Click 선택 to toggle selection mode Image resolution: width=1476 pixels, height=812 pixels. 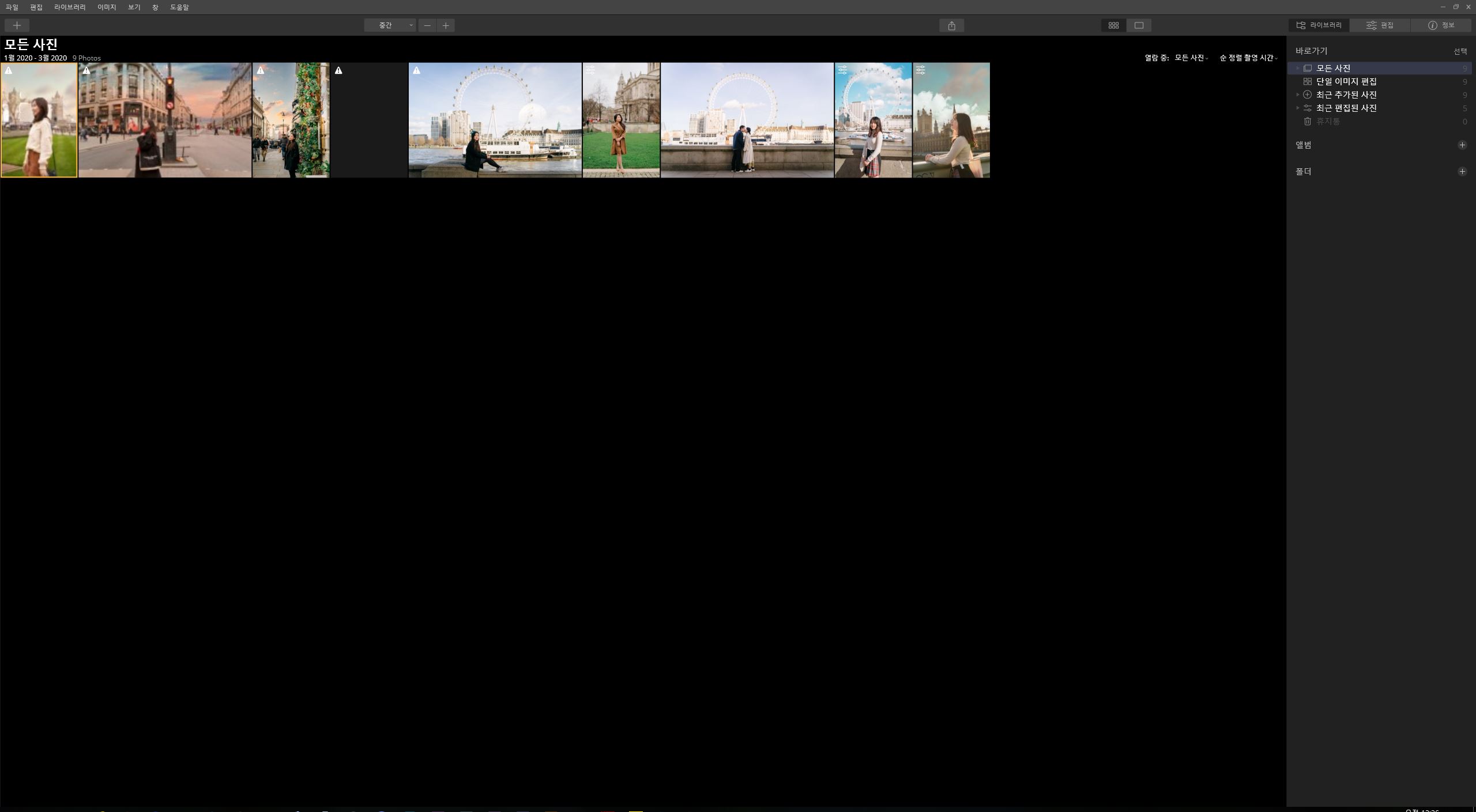(1460, 51)
